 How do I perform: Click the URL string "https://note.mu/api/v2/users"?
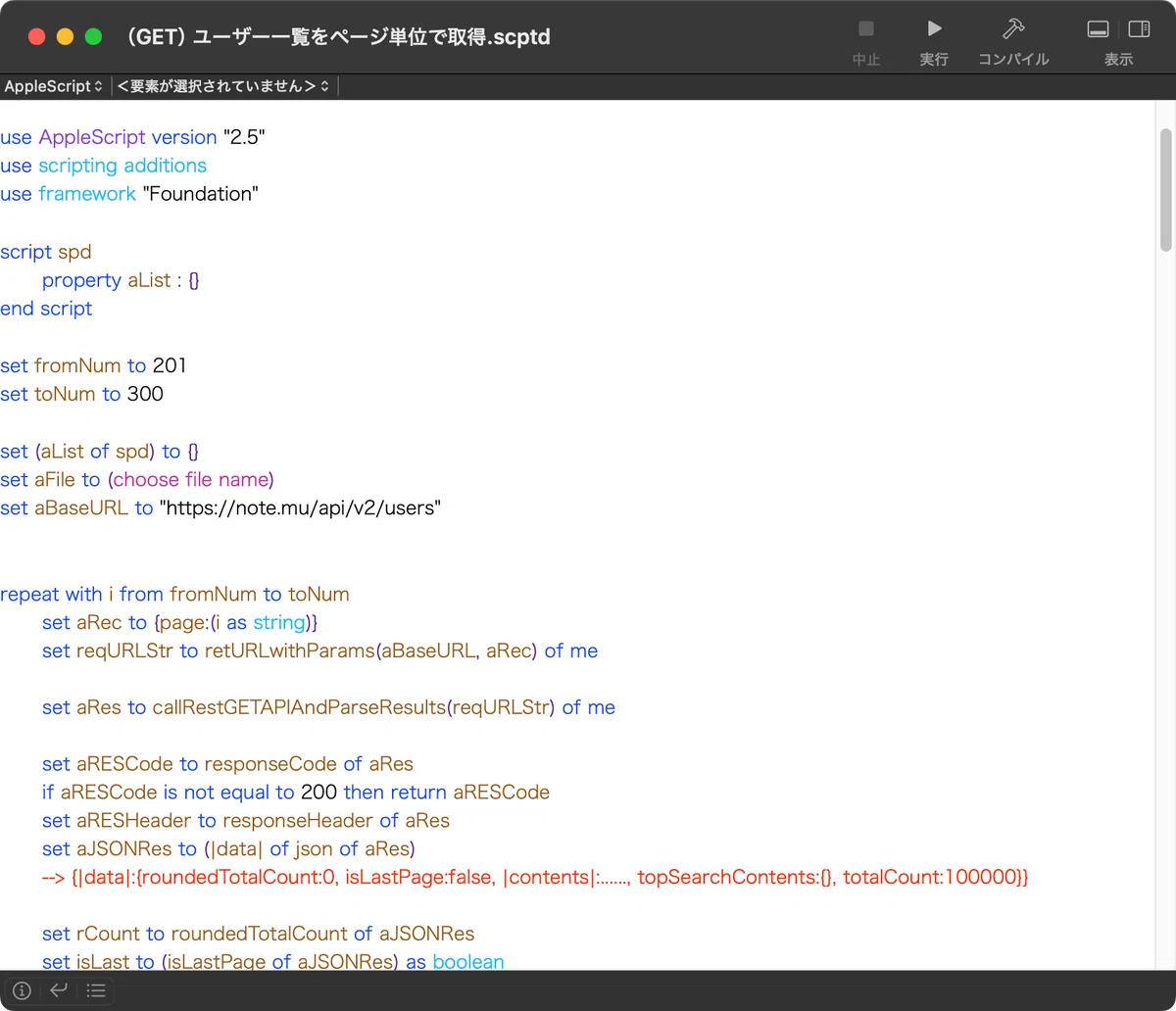click(x=301, y=508)
